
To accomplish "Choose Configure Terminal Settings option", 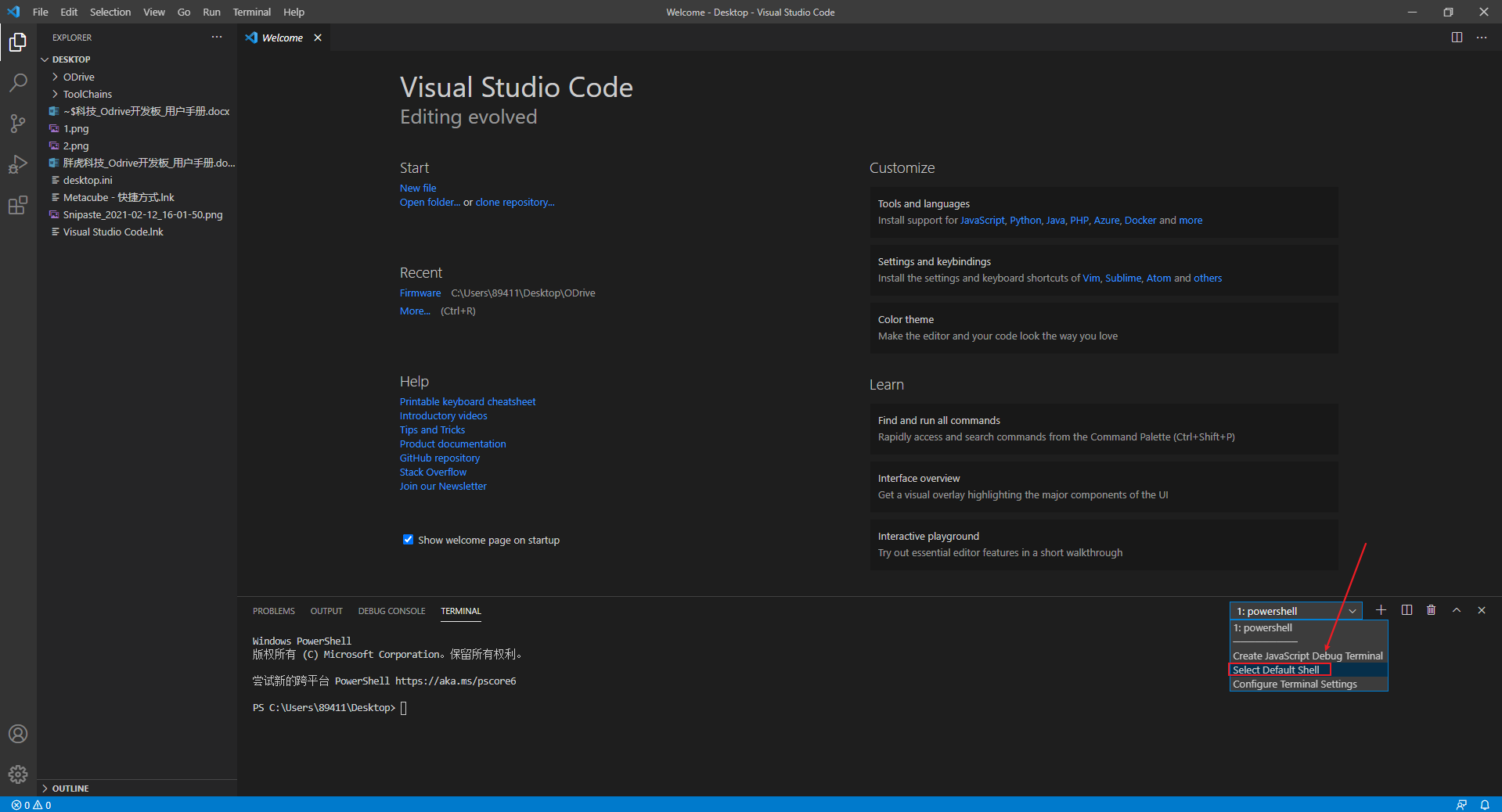I will click(x=1309, y=684).
